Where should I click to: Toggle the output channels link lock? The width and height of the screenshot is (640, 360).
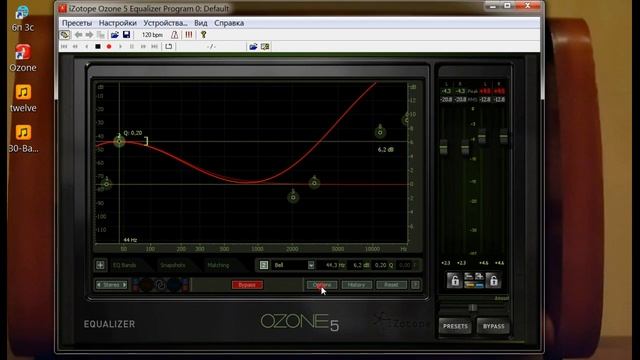[493, 280]
